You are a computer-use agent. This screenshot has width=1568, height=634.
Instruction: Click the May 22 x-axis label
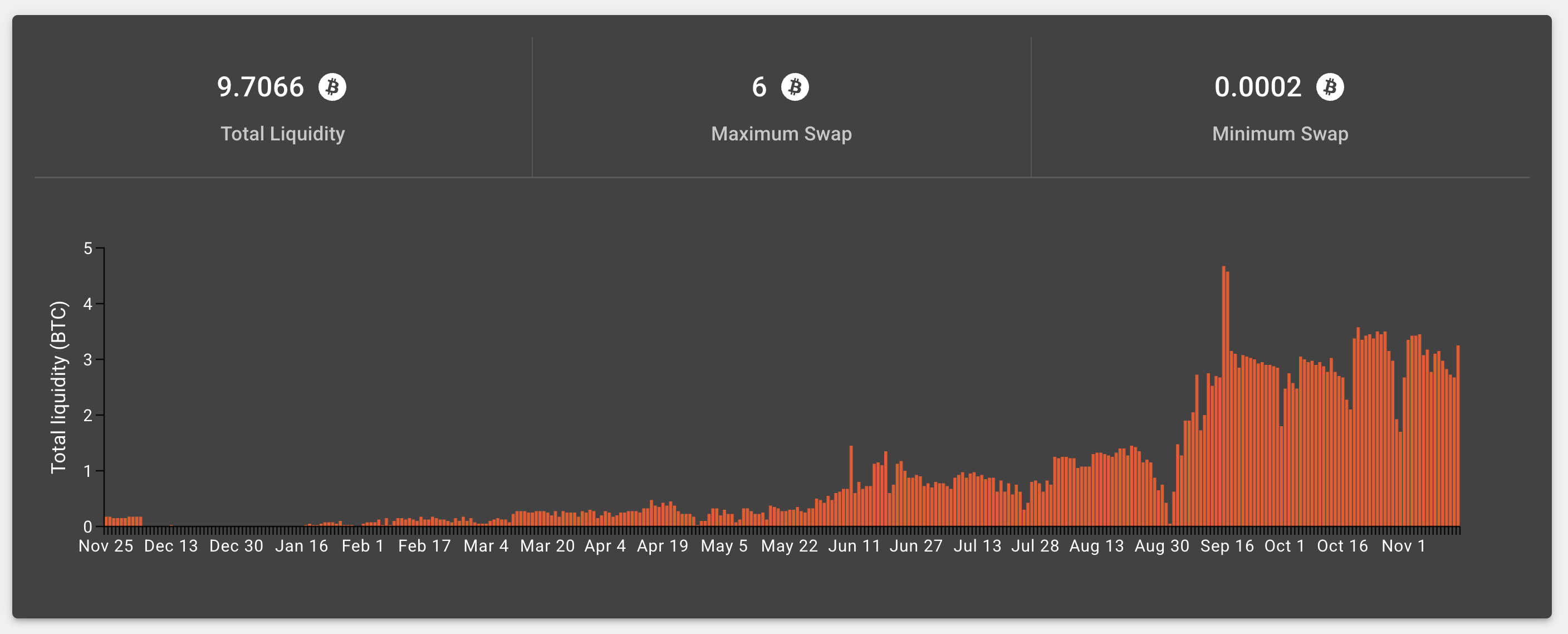pyautogui.click(x=790, y=545)
